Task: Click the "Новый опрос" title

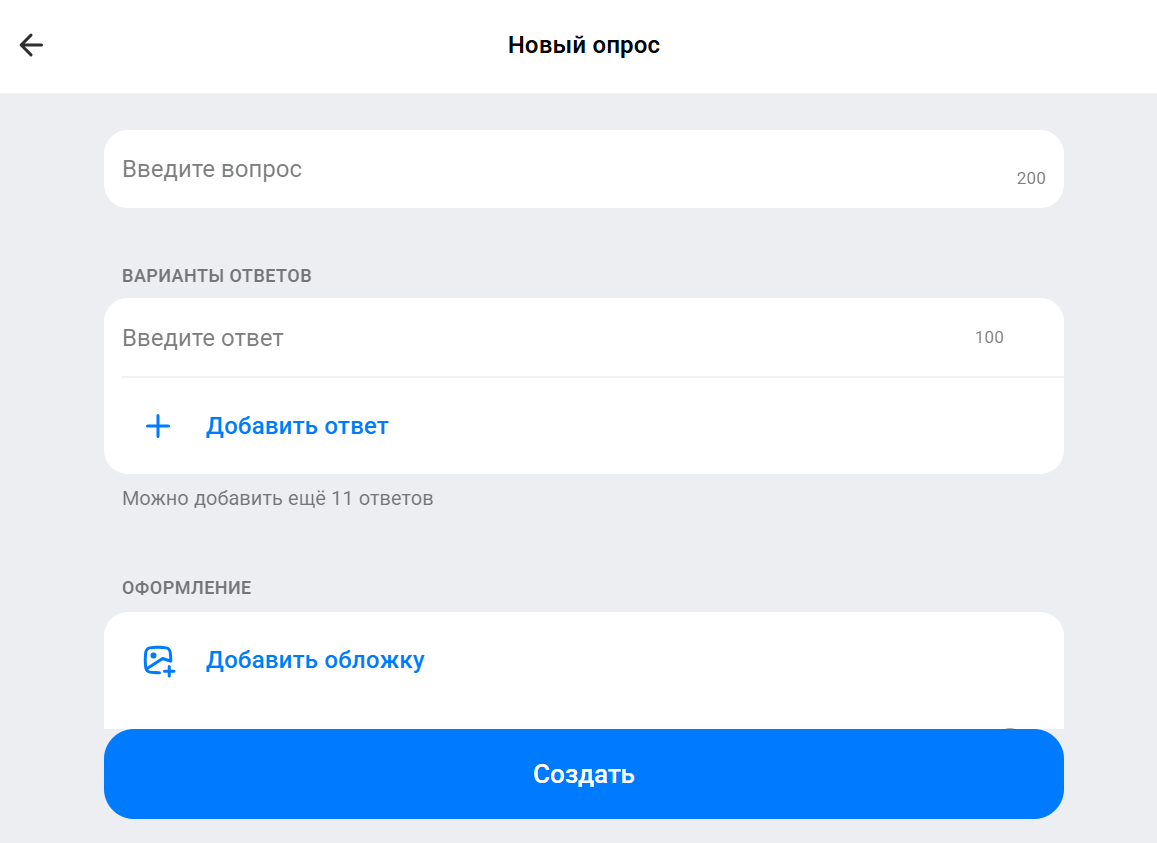Action: click(584, 45)
